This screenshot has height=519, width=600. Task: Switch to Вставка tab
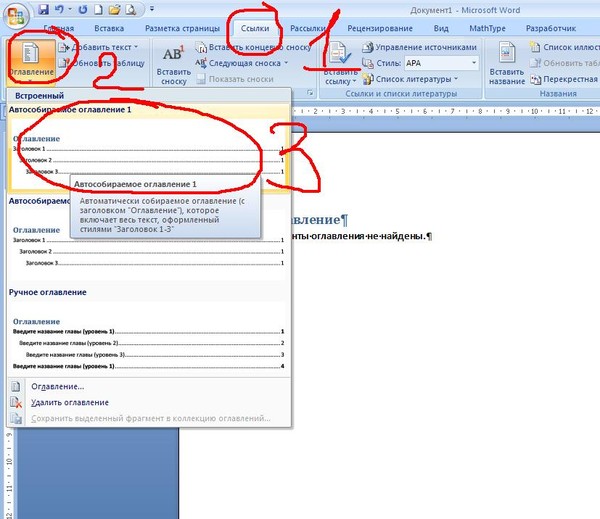pyautogui.click(x=109, y=28)
